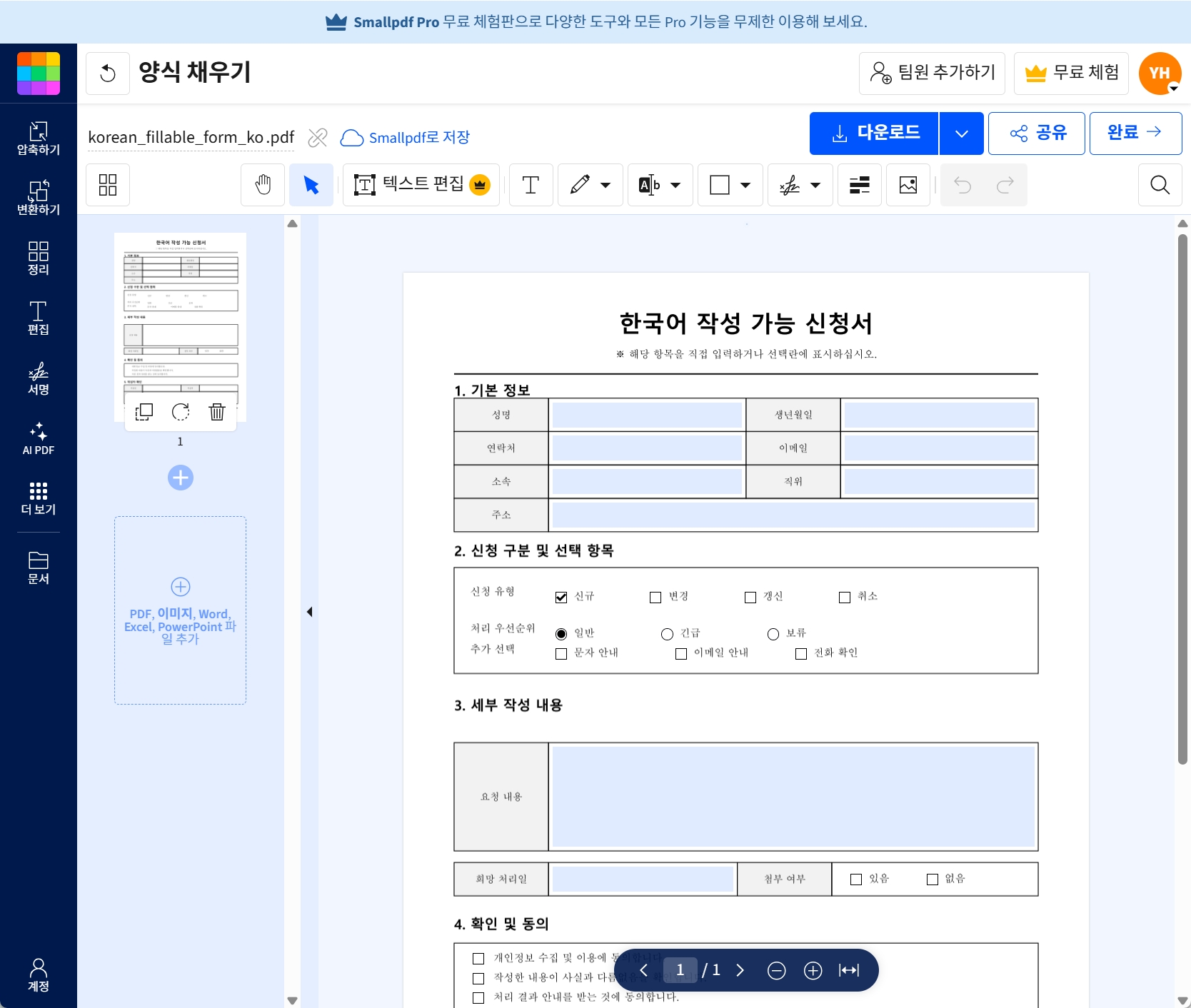Select the pencil draw tool

click(580, 185)
